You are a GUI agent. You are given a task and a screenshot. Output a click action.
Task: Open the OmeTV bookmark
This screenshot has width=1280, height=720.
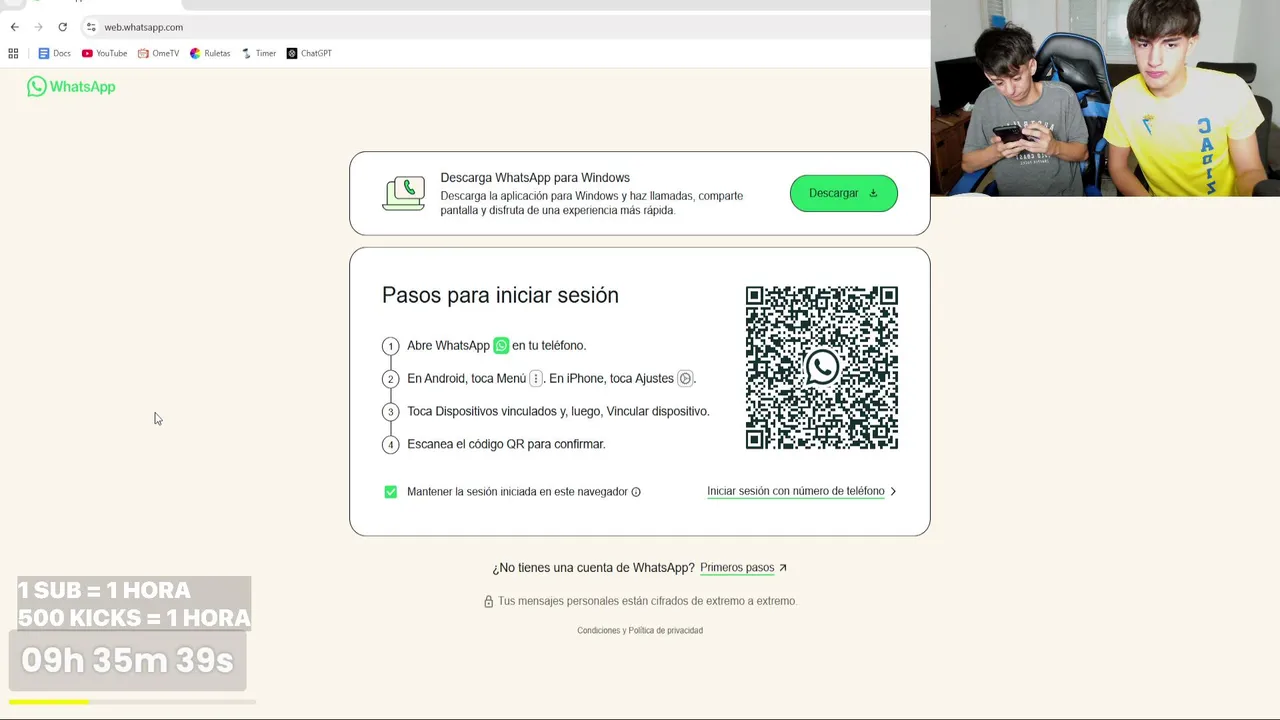click(x=159, y=53)
